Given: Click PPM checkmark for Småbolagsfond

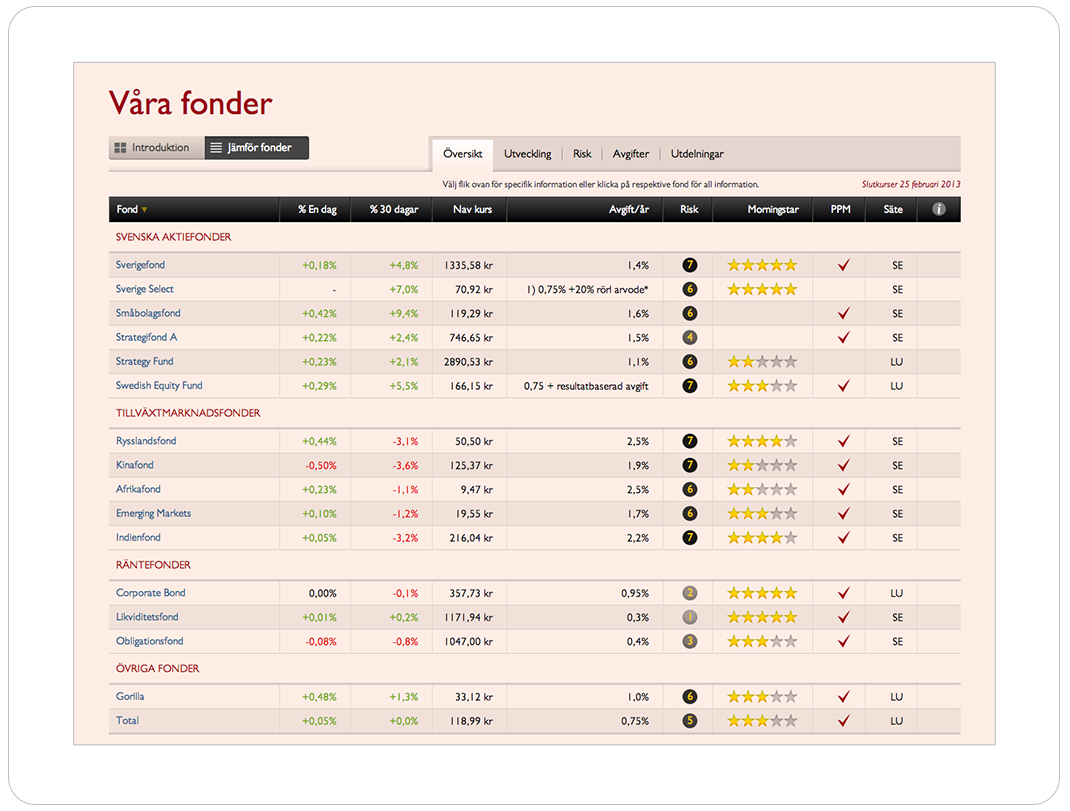Looking at the screenshot, I should click(844, 313).
